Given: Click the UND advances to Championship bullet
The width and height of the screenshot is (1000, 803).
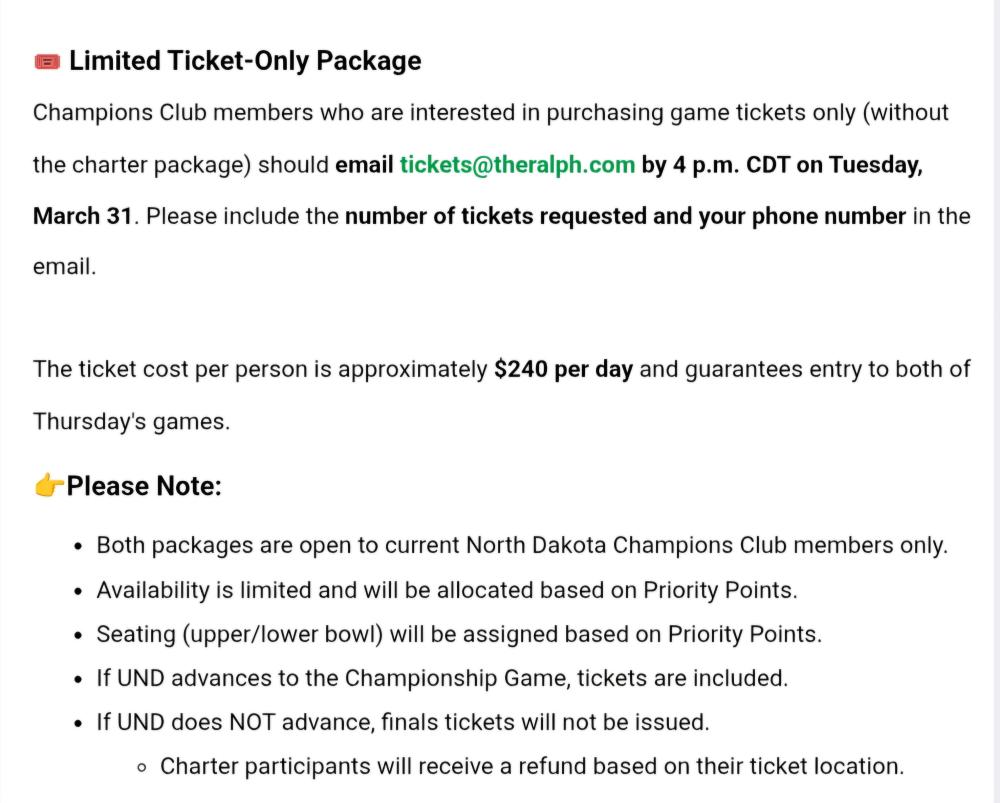Looking at the screenshot, I should click(x=442, y=678).
